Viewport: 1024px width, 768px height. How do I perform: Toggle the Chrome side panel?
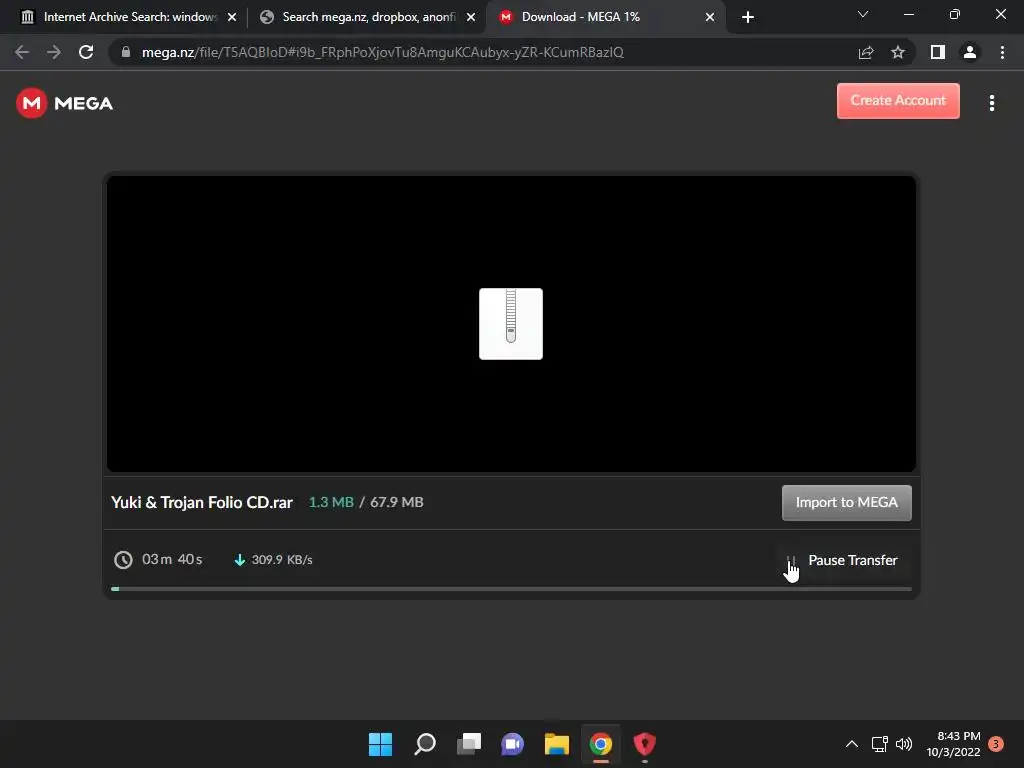point(938,52)
